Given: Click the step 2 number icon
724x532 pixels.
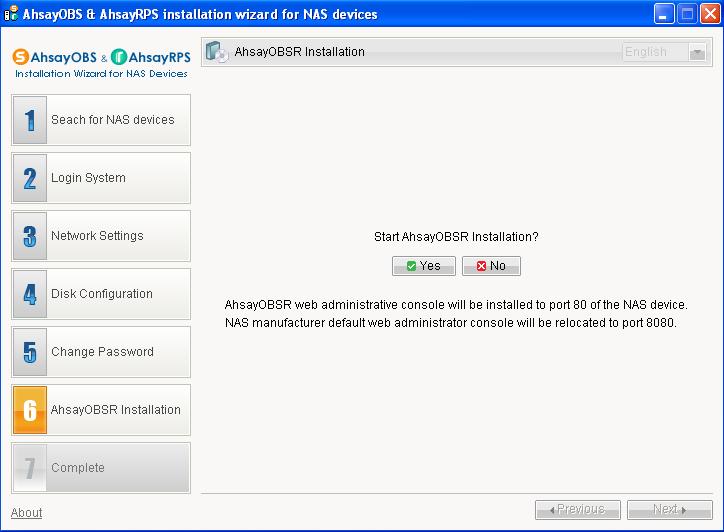Looking at the screenshot, I should tap(30, 178).
